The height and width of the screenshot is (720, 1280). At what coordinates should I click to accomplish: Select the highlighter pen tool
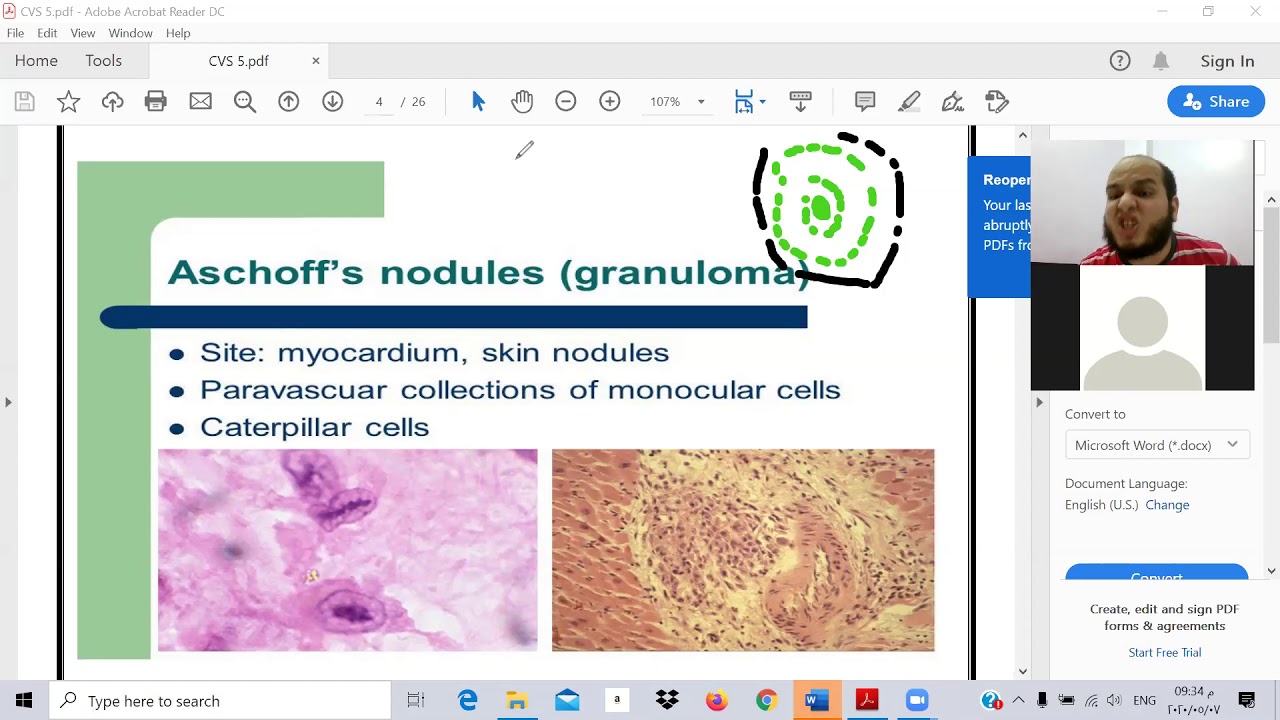point(909,101)
